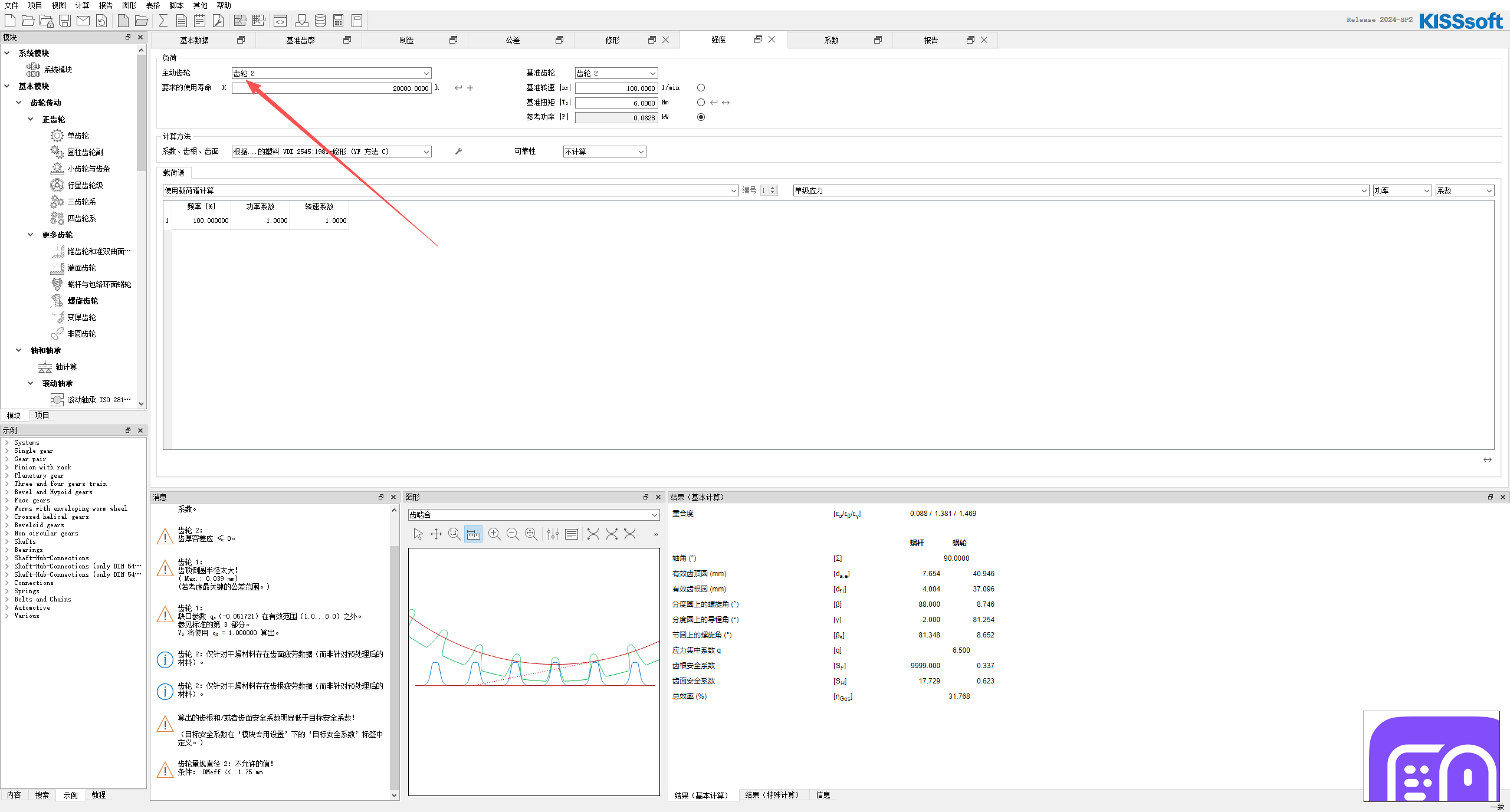Click the calculate (sigma) toolbar icon
Viewport: 1510px width, 812px height.
tap(163, 21)
